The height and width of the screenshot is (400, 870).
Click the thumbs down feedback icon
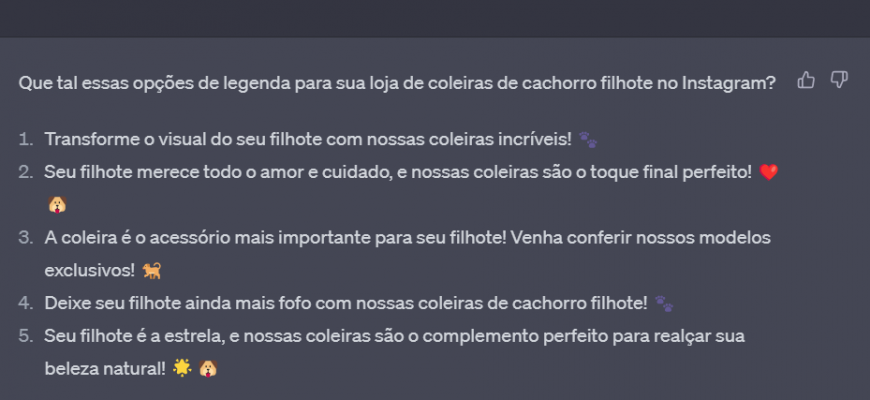click(839, 80)
